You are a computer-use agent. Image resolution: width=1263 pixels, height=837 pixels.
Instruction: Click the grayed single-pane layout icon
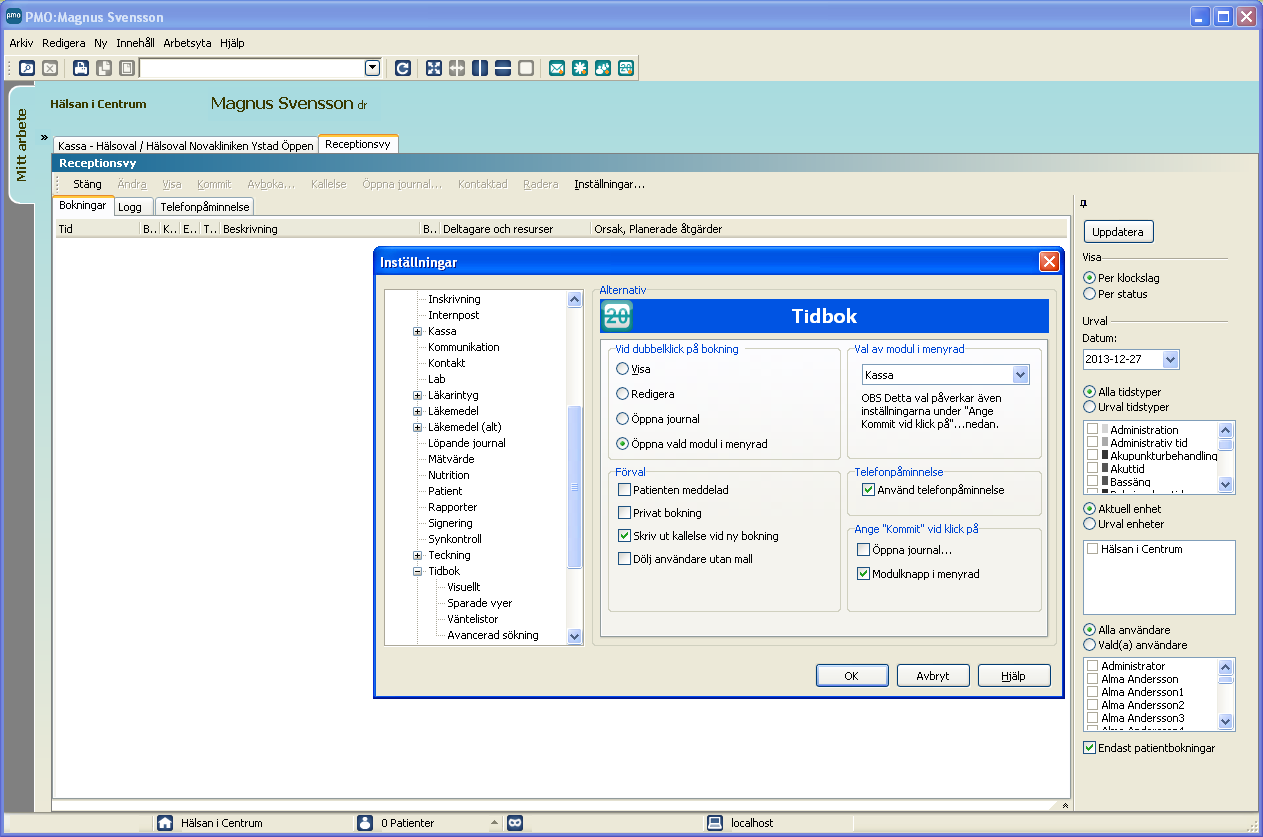(x=526, y=68)
